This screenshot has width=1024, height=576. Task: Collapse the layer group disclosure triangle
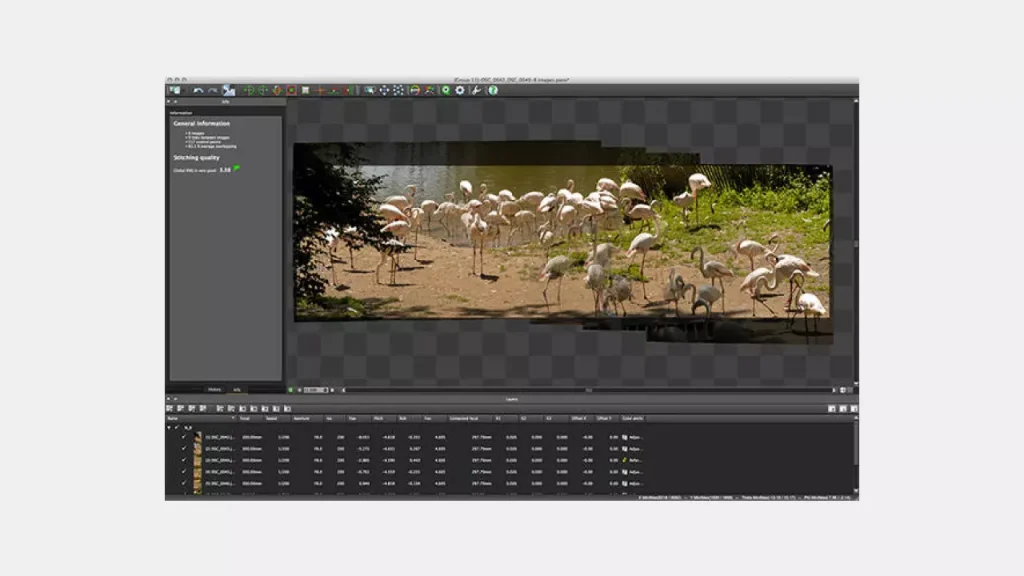click(x=169, y=427)
